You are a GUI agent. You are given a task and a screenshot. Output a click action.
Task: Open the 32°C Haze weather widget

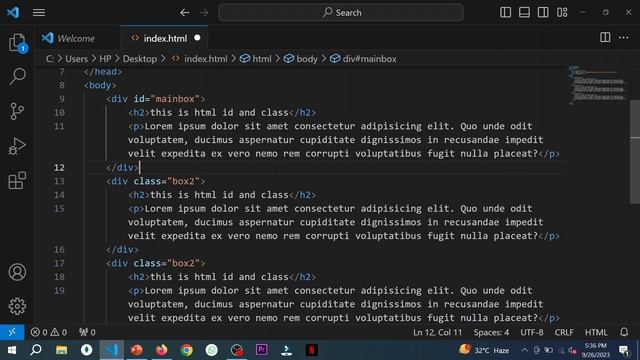click(484, 350)
